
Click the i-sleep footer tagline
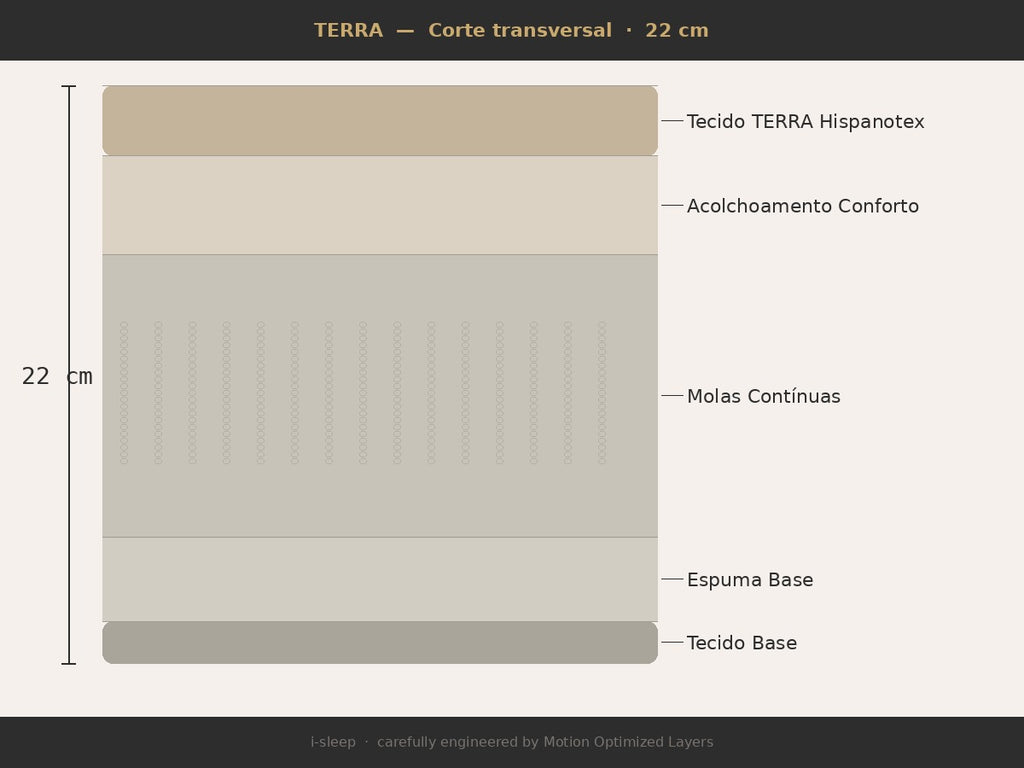pos(512,742)
